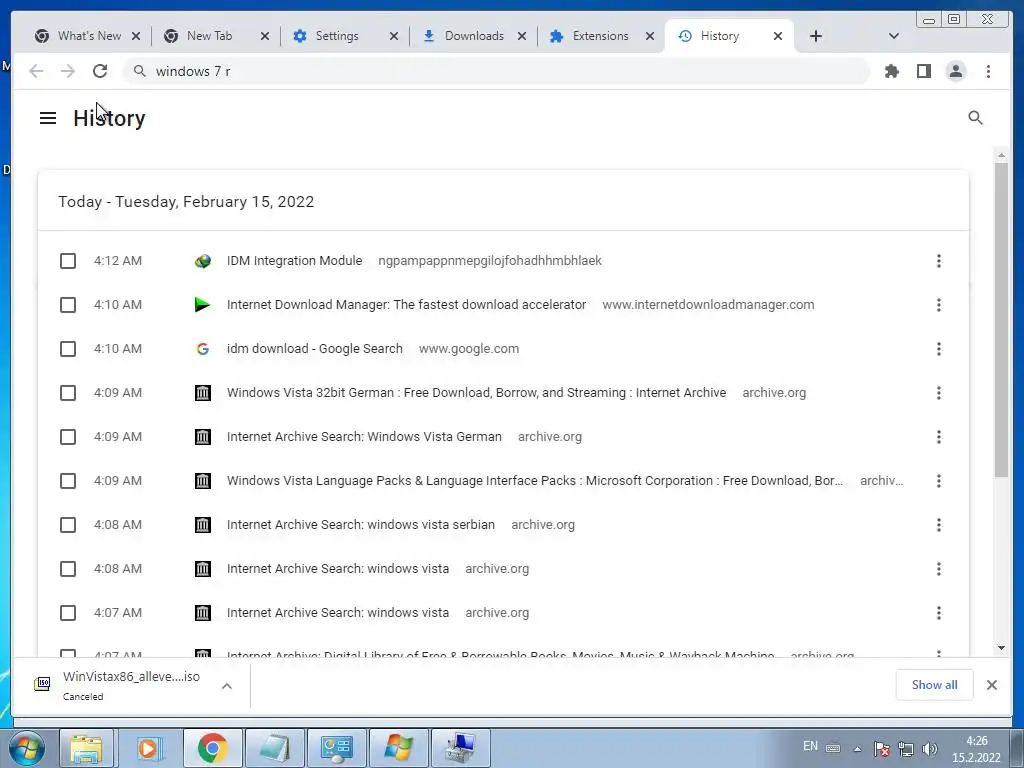
Task: Open the Extensions puzzle icon in toolbar
Action: point(891,71)
